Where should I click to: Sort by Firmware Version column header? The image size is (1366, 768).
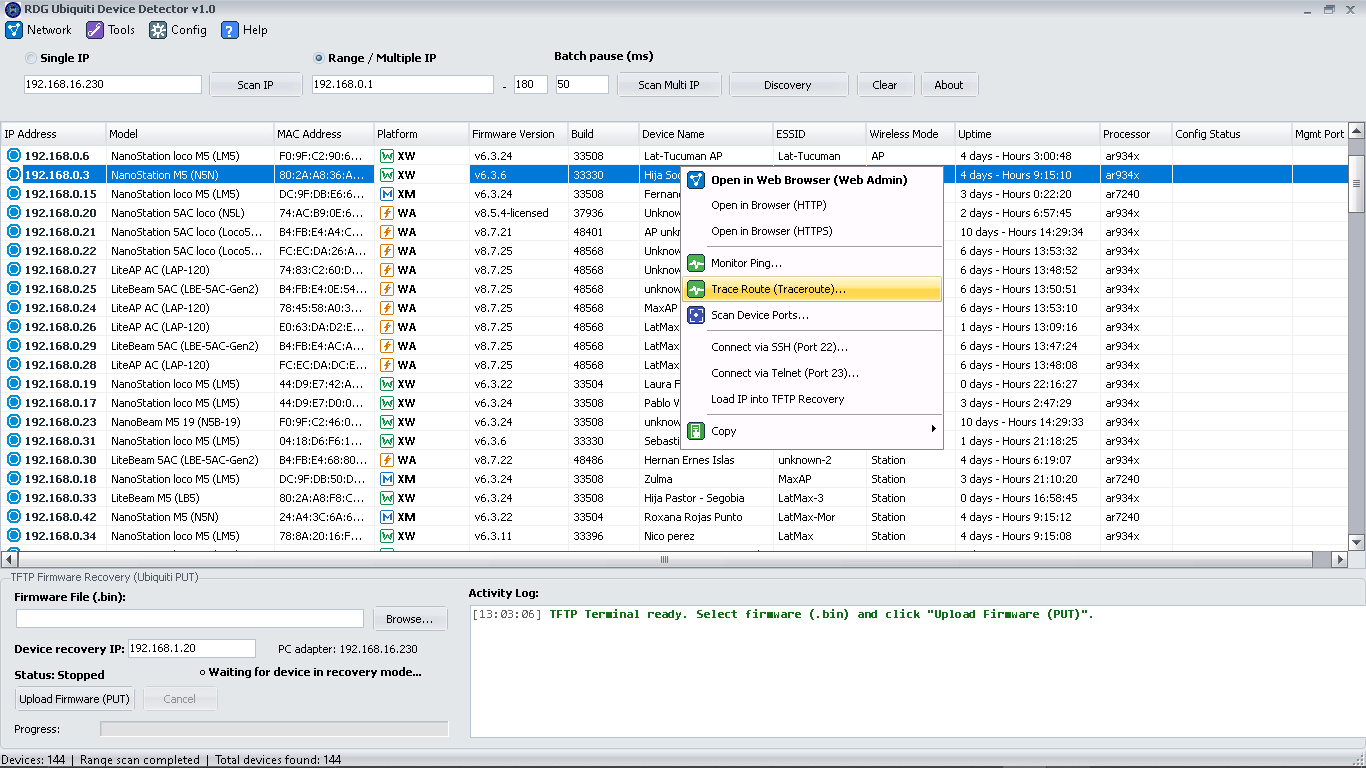[518, 134]
